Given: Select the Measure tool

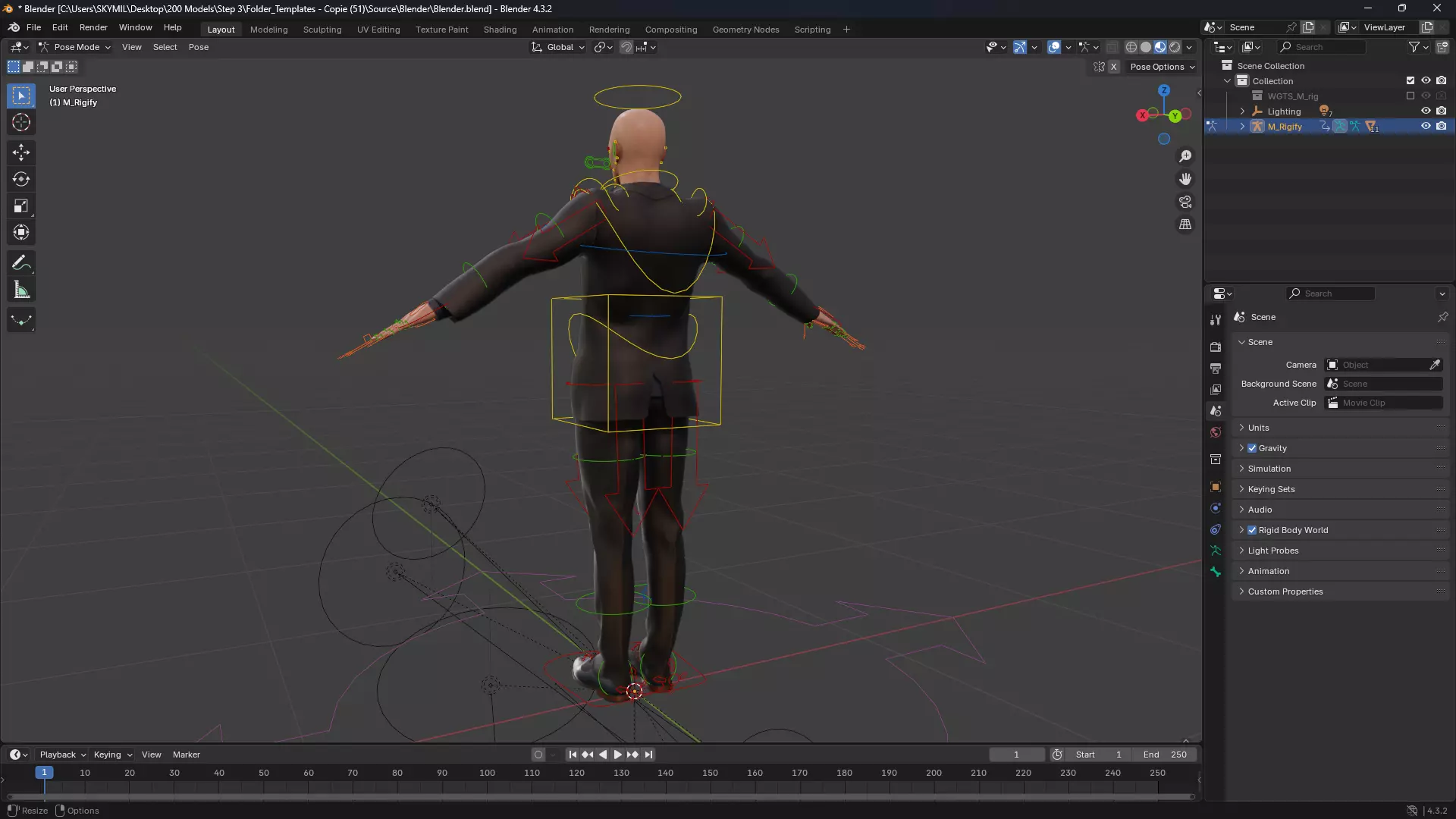Looking at the screenshot, I should click(x=21, y=290).
